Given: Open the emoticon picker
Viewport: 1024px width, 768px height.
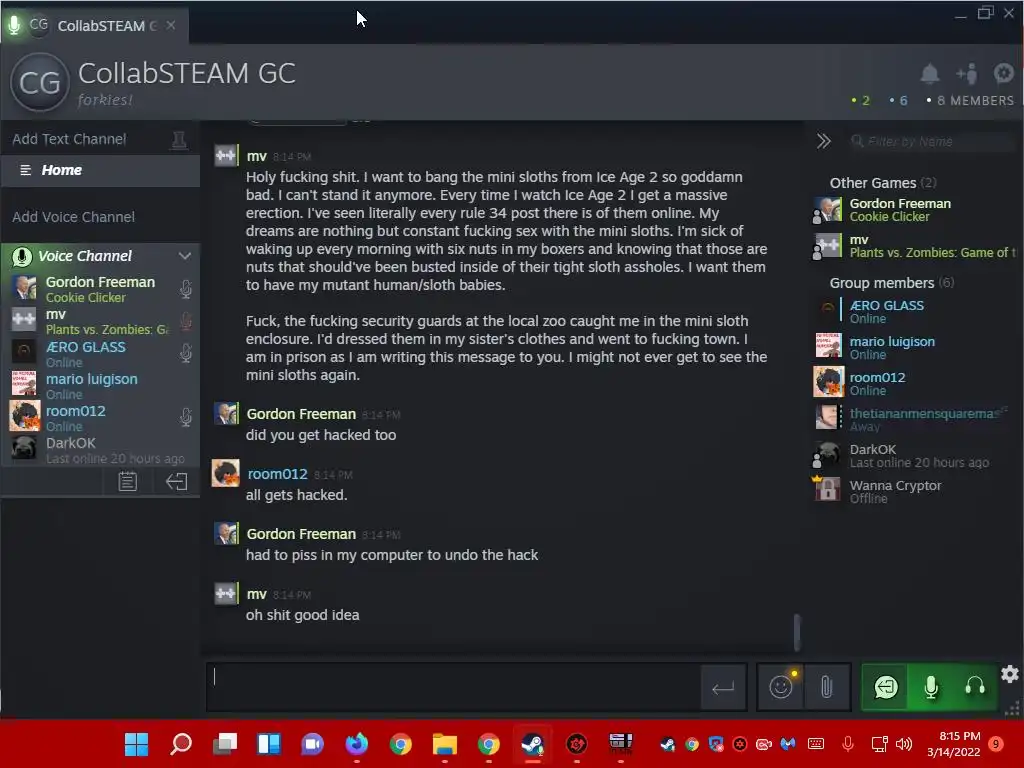Looking at the screenshot, I should click(x=780, y=687).
